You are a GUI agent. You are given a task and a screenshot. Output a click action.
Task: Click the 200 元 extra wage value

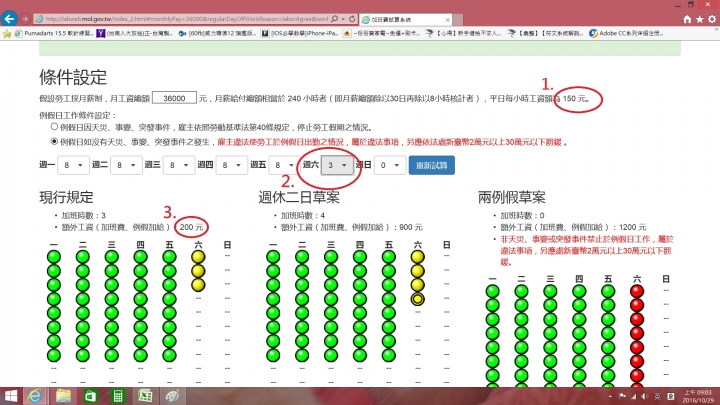[x=191, y=227]
